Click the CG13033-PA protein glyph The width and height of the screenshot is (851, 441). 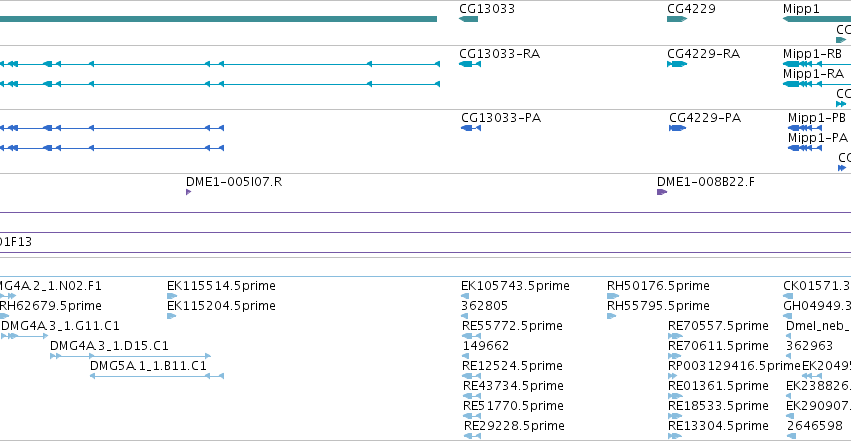click(471, 128)
